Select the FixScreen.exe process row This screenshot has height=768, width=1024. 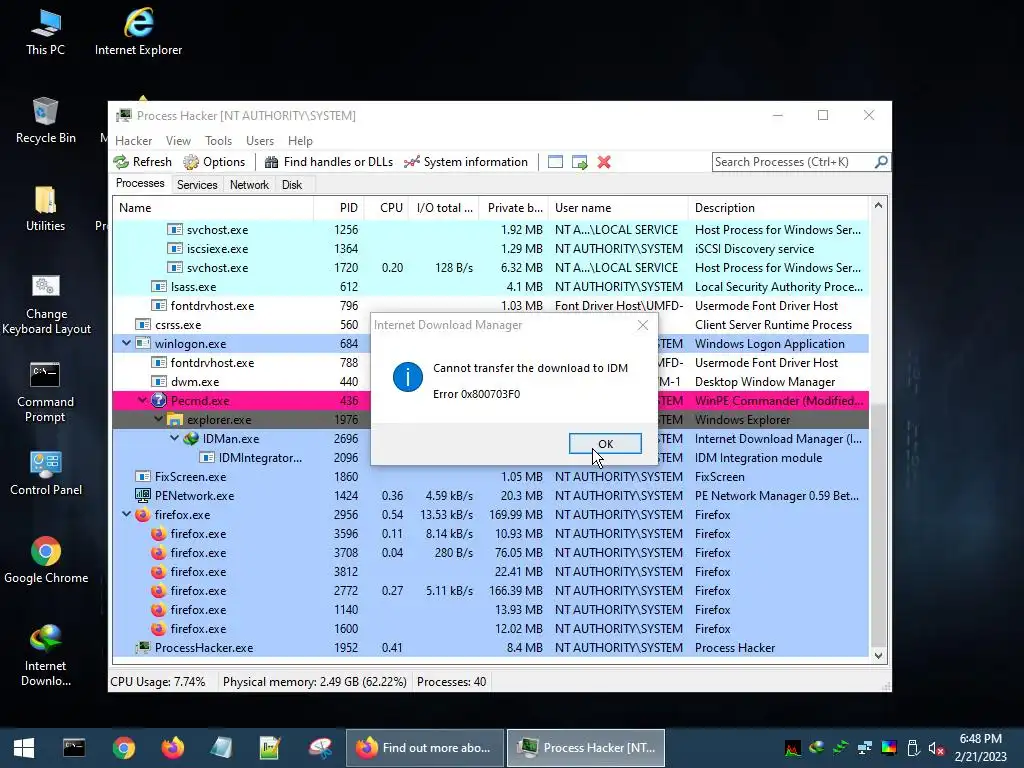(490, 477)
